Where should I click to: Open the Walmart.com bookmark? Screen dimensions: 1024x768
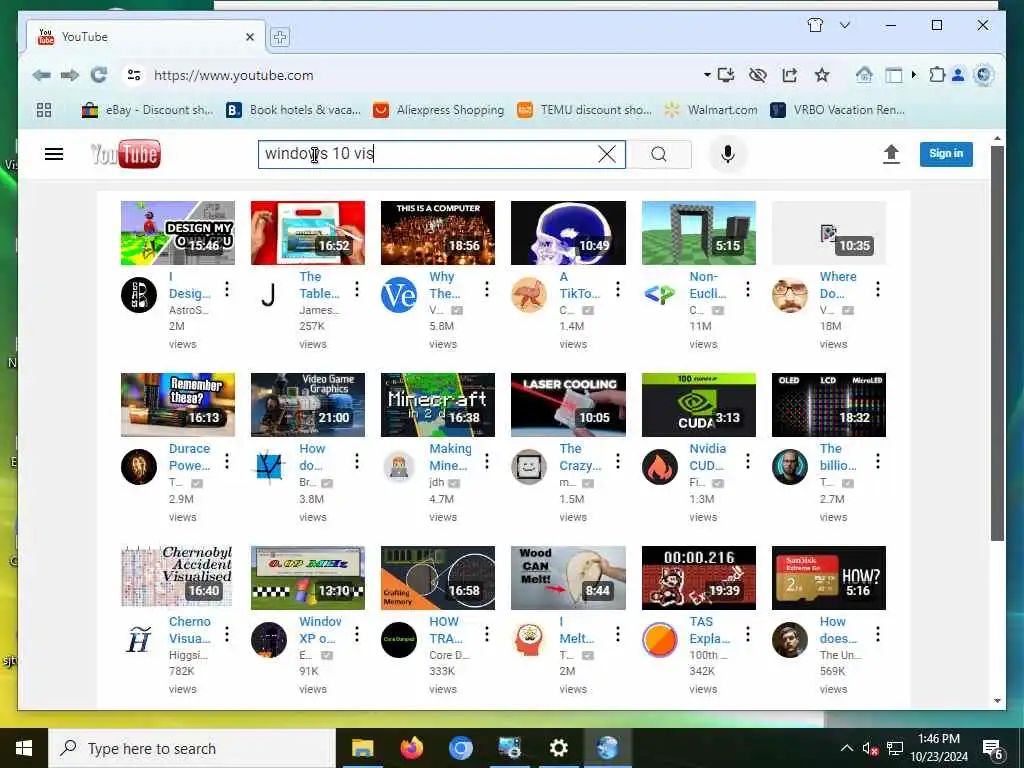[x=711, y=110]
